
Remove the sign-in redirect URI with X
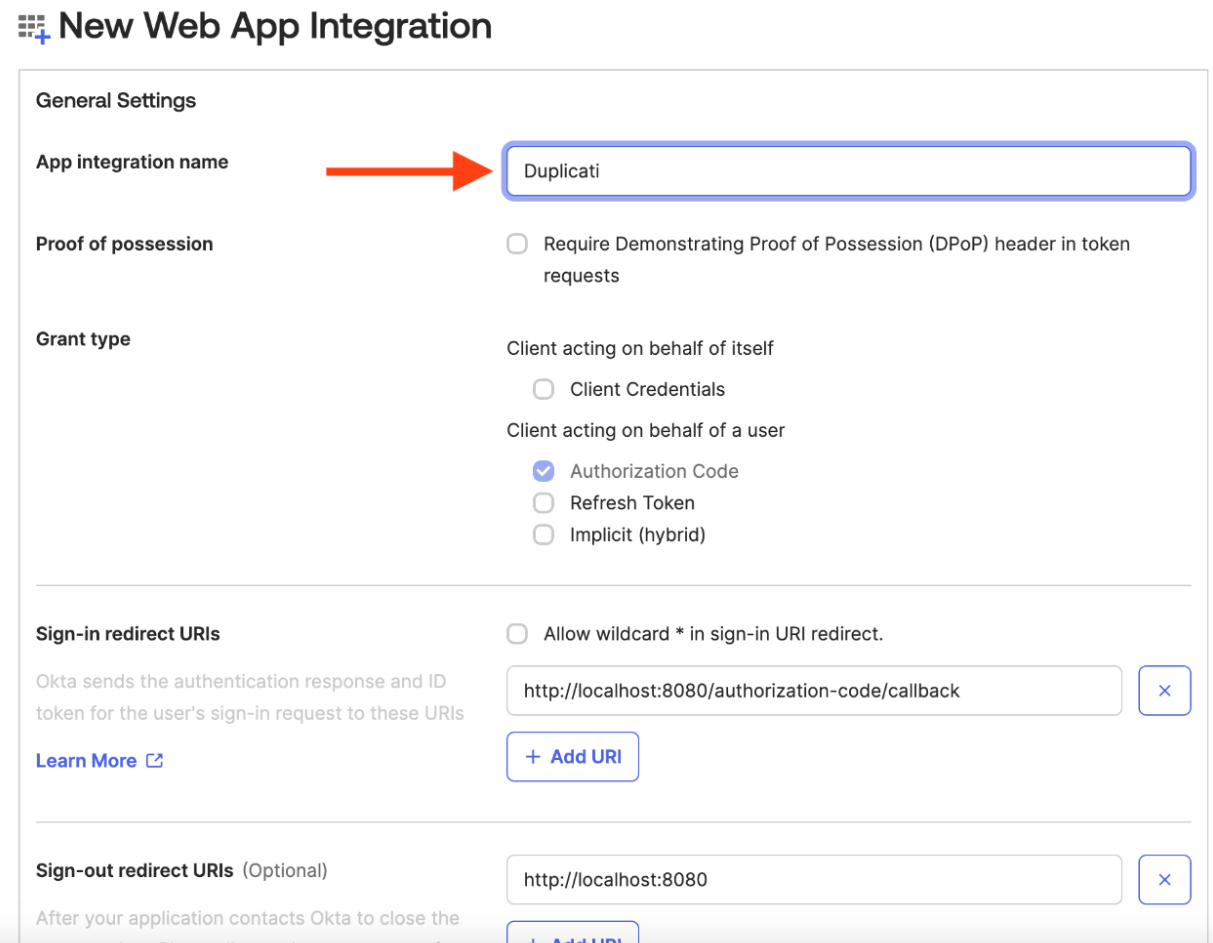click(x=1164, y=691)
